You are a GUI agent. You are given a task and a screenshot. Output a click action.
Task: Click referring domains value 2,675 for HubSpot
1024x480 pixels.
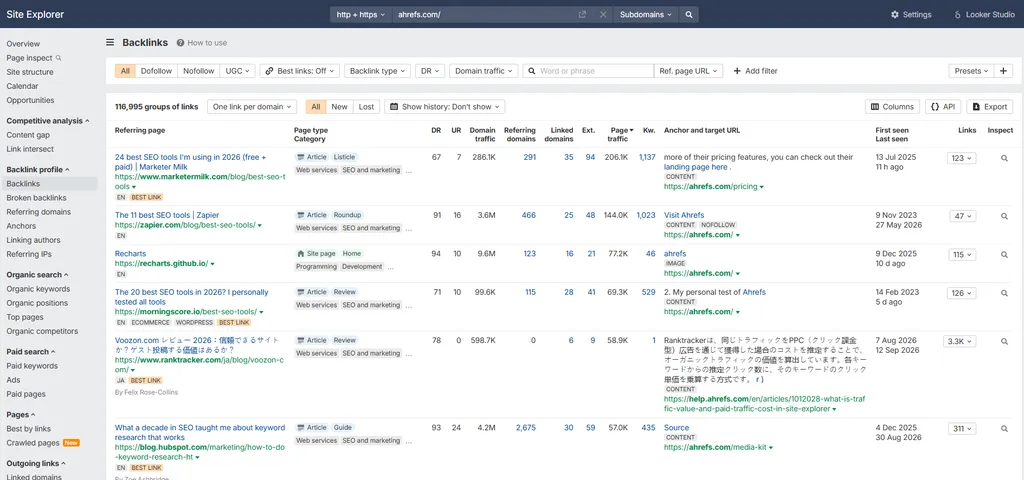click(x=525, y=428)
